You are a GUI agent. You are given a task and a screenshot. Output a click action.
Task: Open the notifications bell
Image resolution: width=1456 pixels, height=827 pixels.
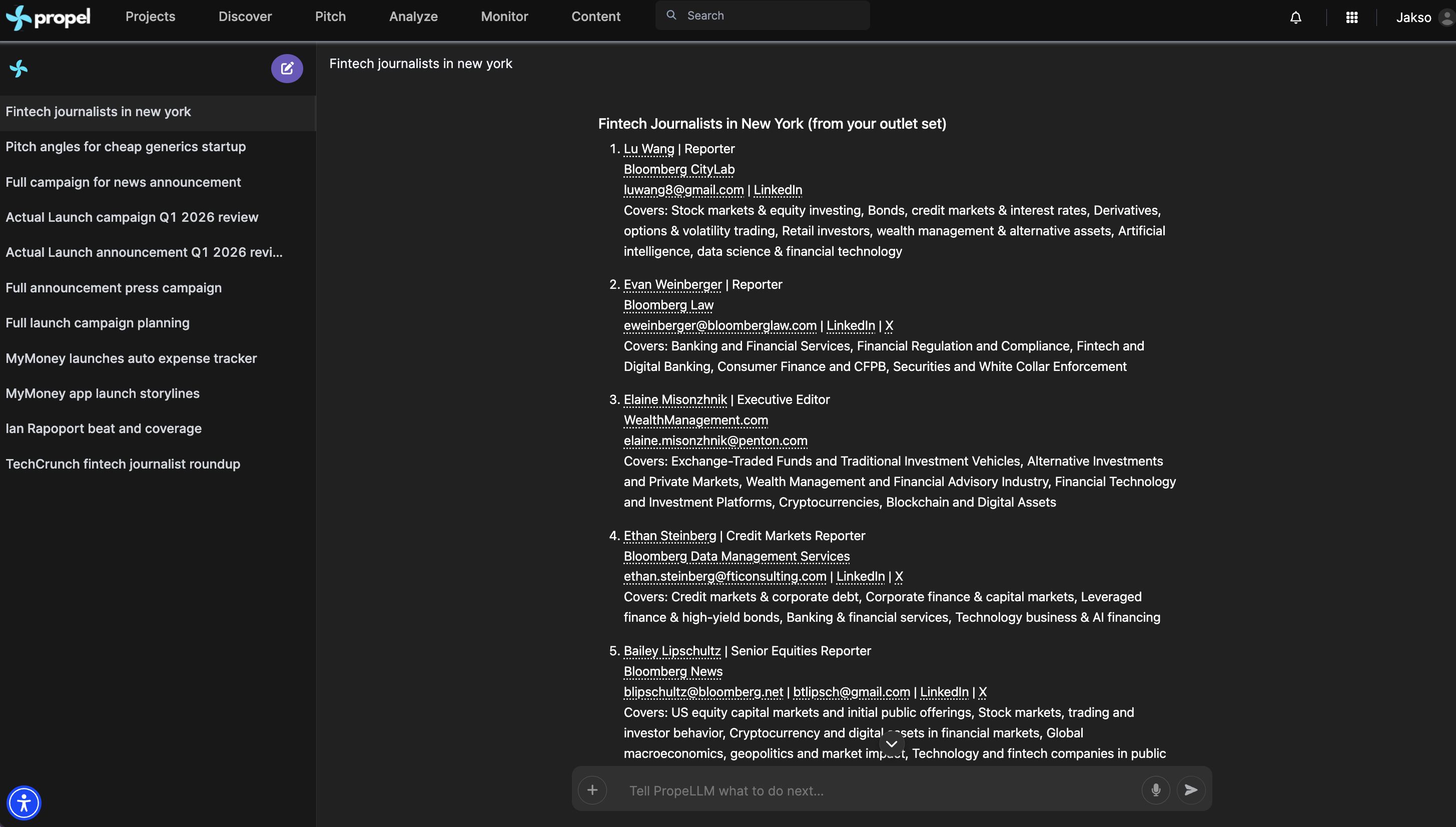(x=1295, y=18)
